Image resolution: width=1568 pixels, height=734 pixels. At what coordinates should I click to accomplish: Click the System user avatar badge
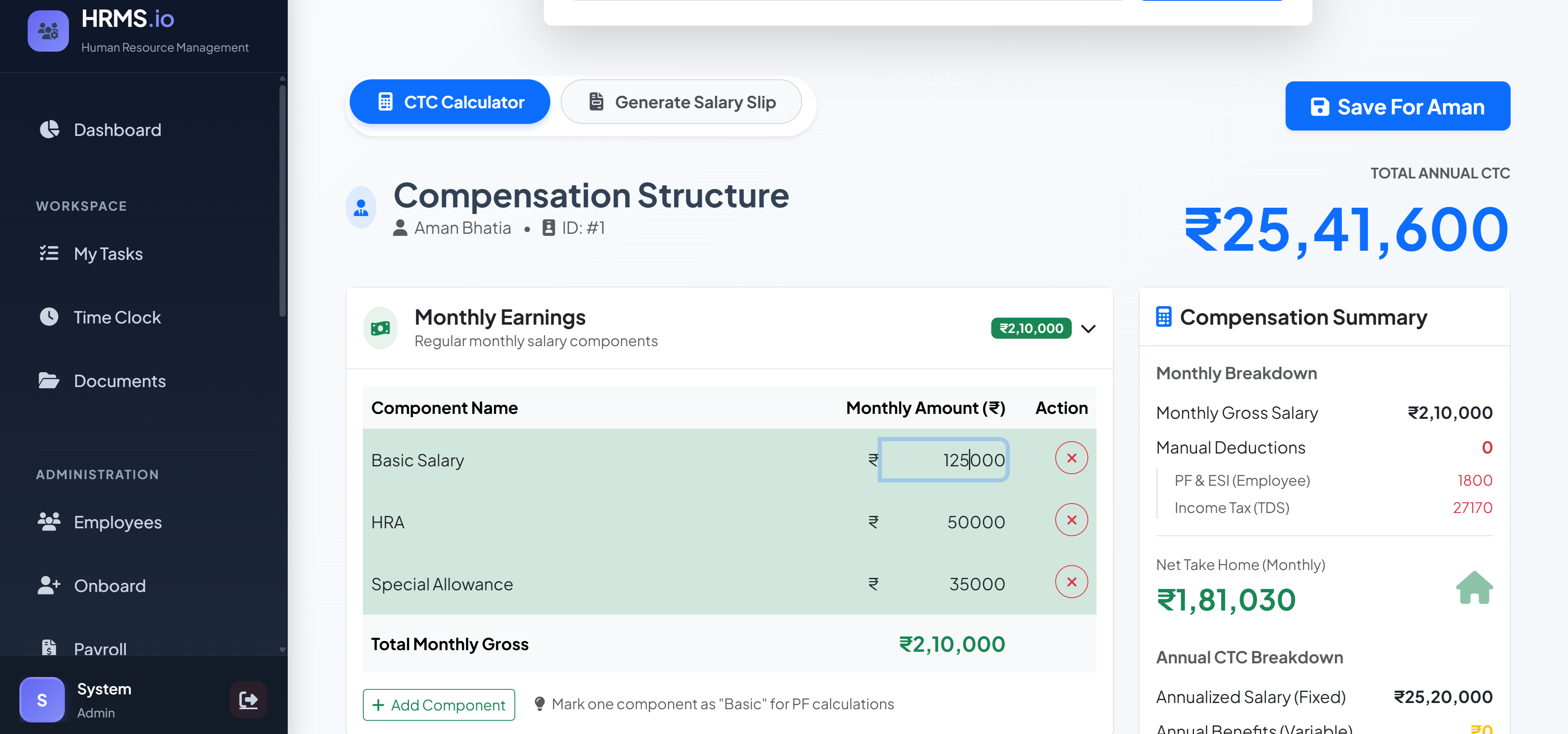click(42, 699)
